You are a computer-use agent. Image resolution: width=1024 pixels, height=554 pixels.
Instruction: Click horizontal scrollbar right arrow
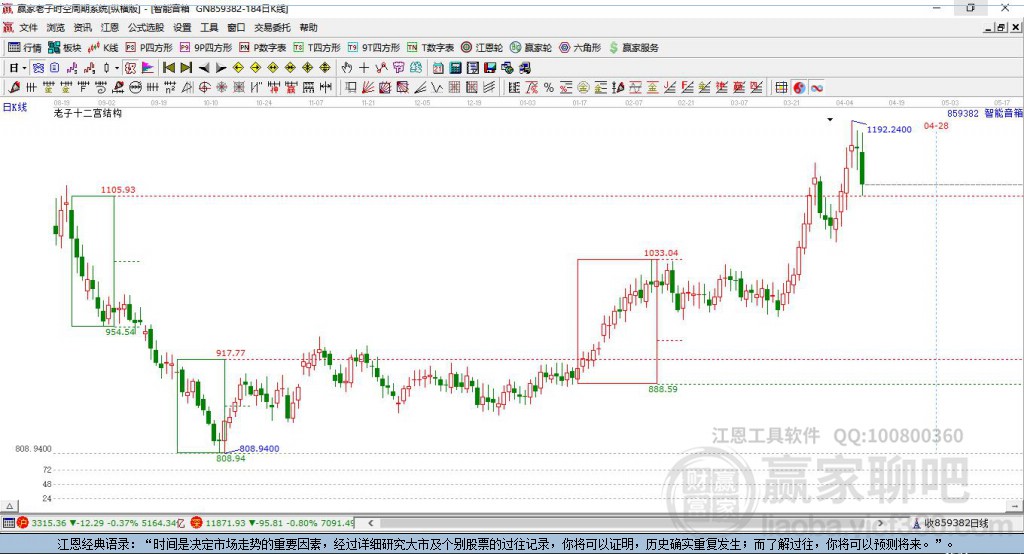tap(881, 523)
